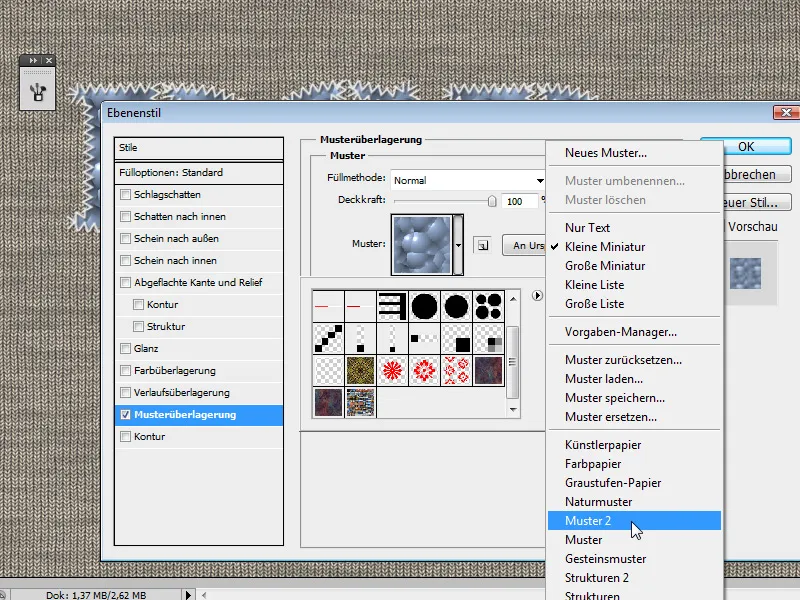Enable Abgeflachte Kante und Relief
Viewport: 800px width, 600px height.
[x=125, y=282]
